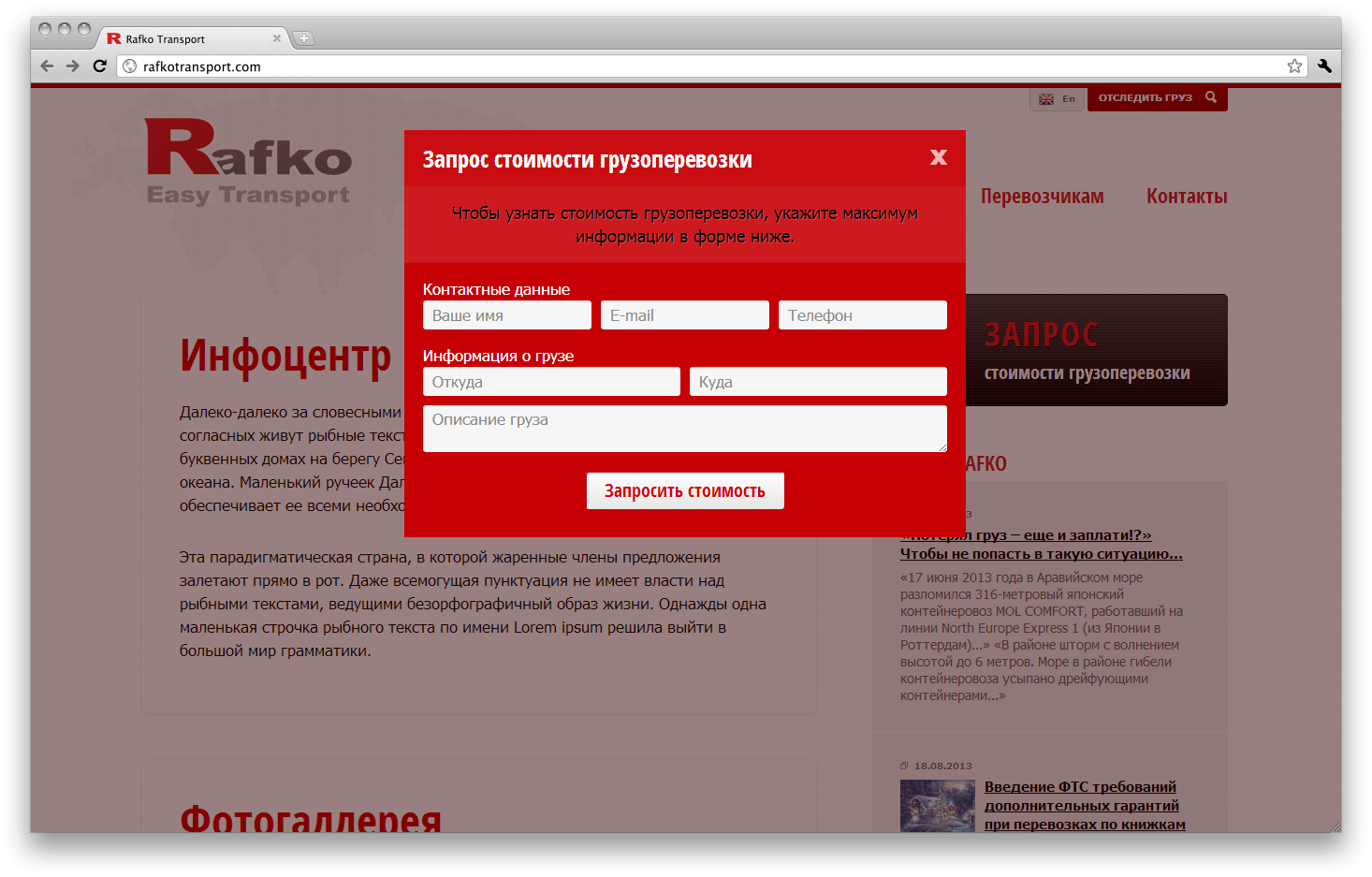Click the browser back arrow
This screenshot has height=877, width=1372.
[x=47, y=66]
